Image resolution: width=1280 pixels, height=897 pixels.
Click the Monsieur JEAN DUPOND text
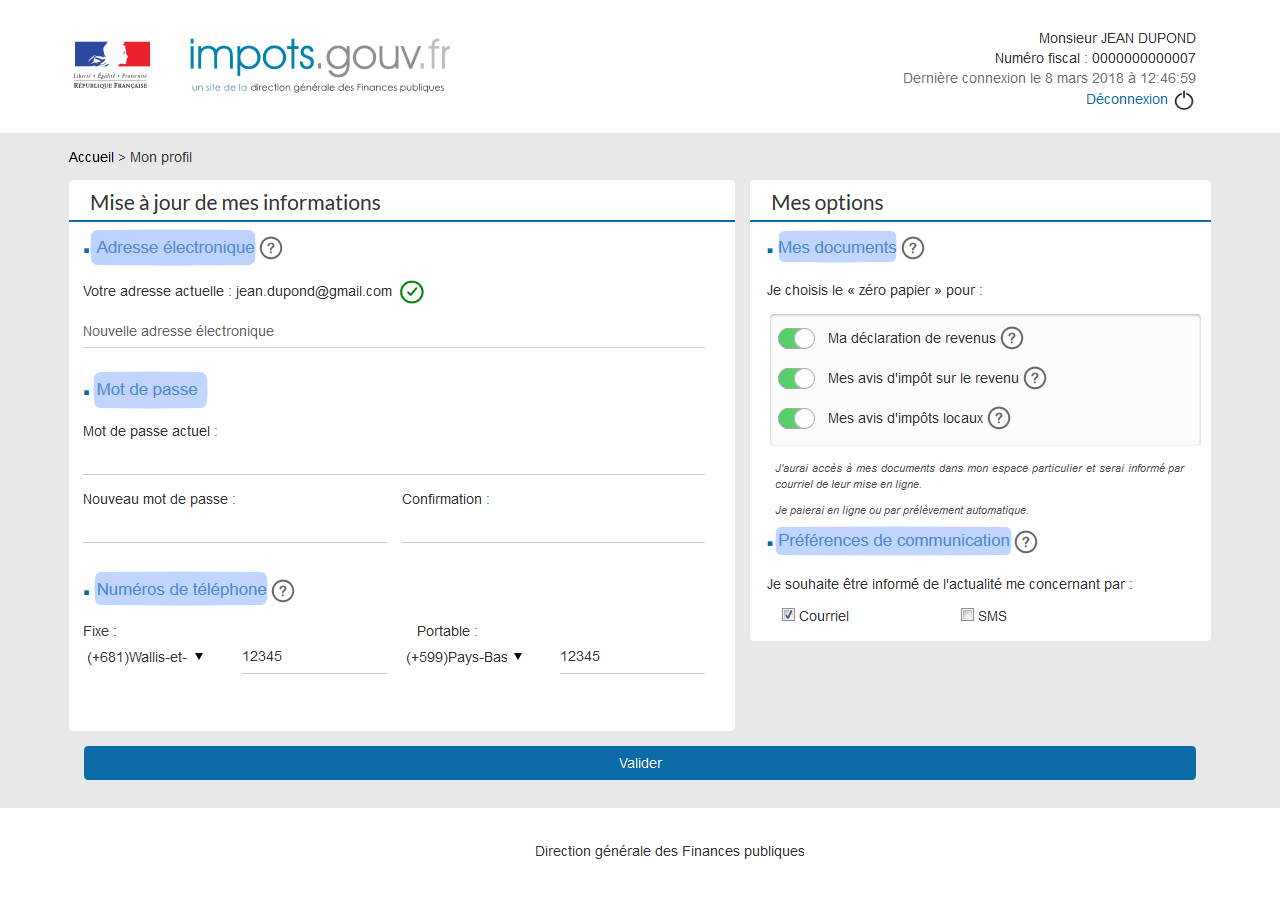point(1117,38)
